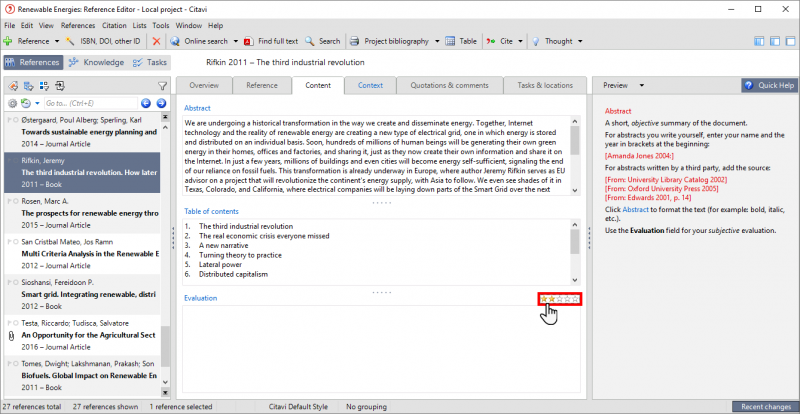Click the paperclip icon on Testa reference

pyautogui.click(x=11, y=335)
